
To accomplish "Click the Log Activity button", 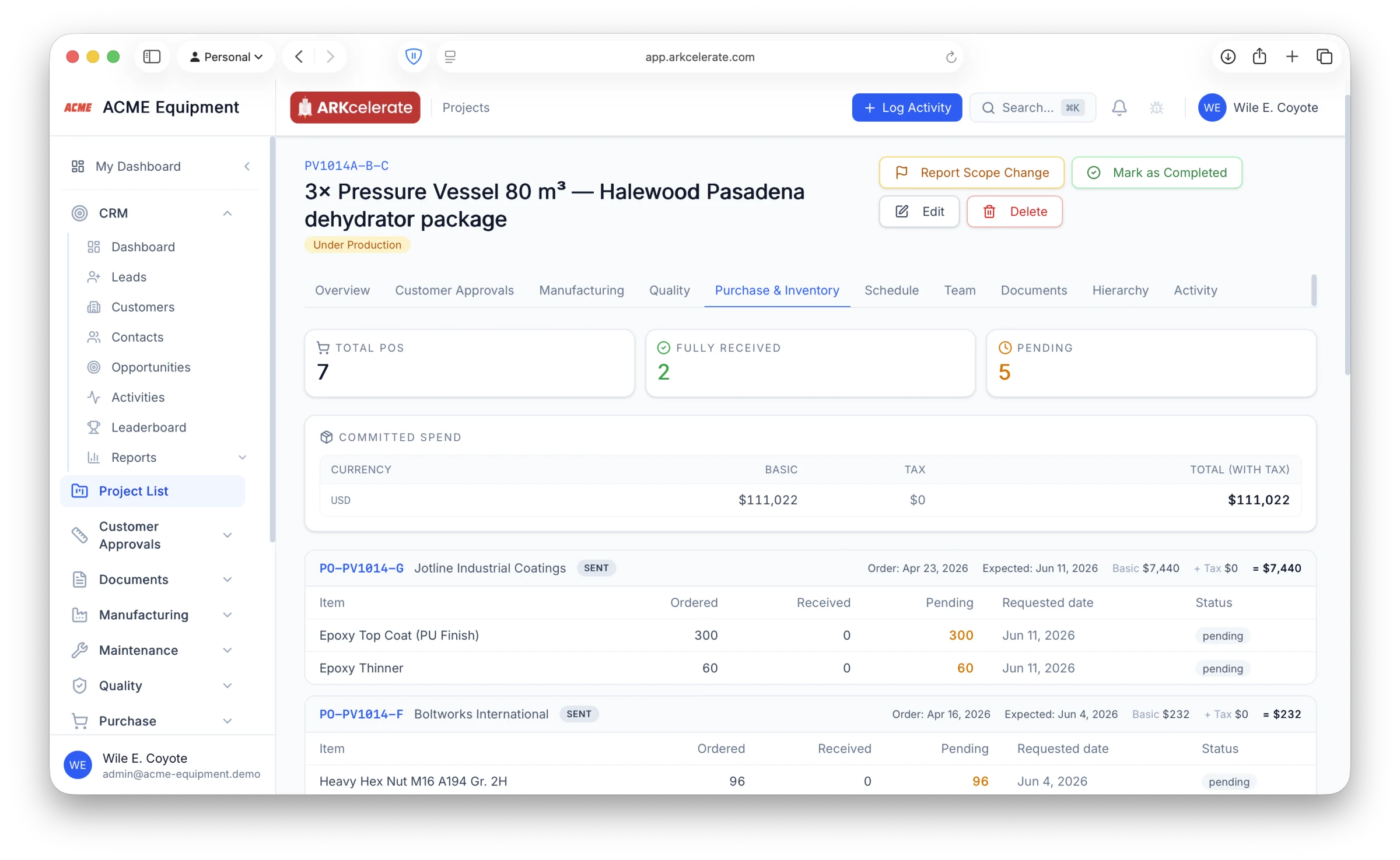I will tap(907, 107).
